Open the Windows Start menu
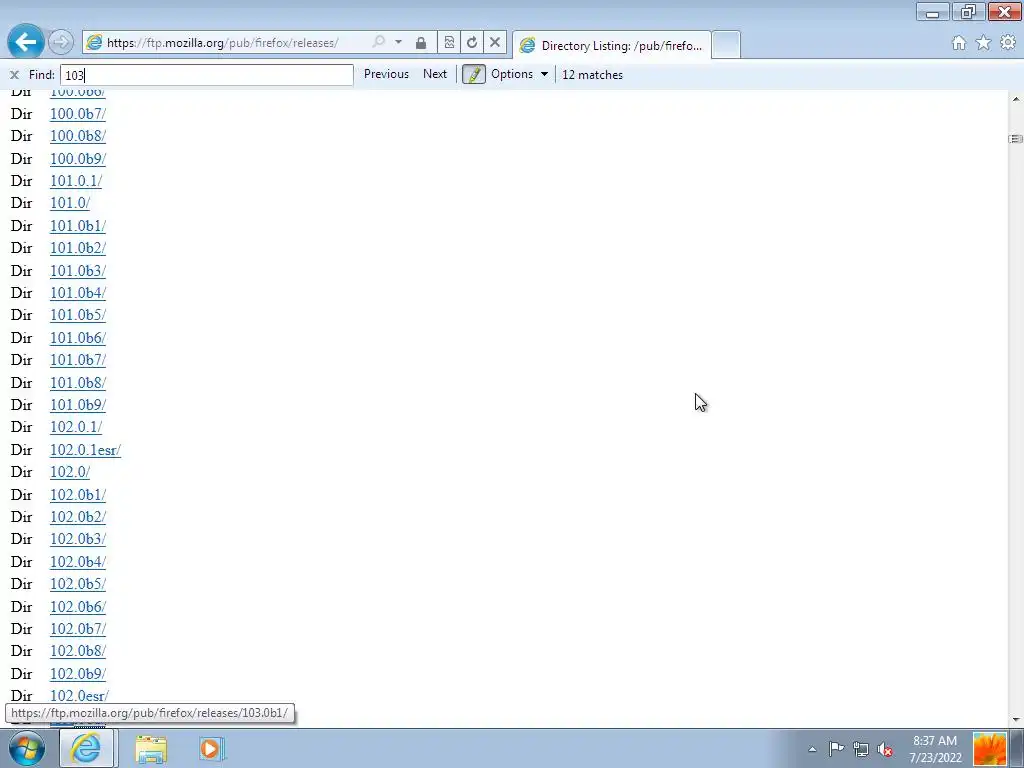Image resolution: width=1024 pixels, height=768 pixels. (27, 748)
